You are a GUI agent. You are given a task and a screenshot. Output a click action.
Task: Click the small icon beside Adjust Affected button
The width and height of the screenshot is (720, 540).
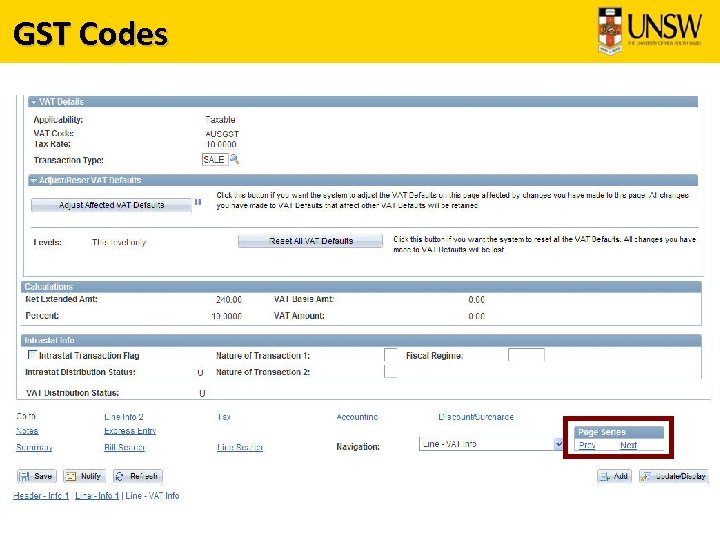[198, 202]
